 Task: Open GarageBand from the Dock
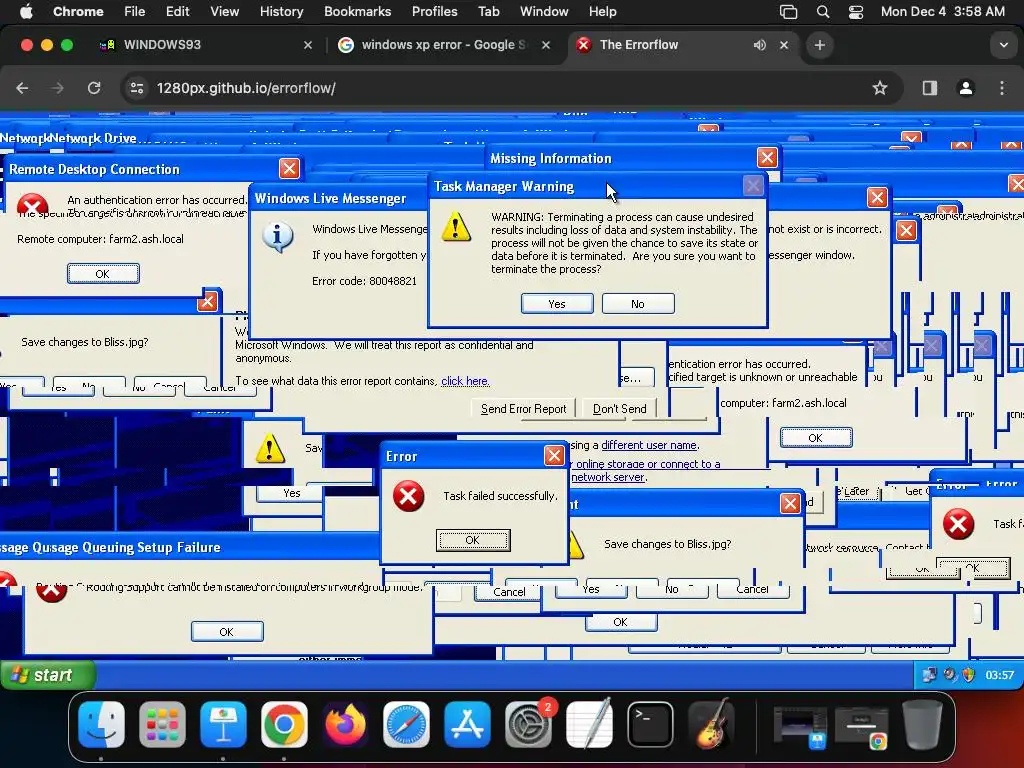[711, 724]
